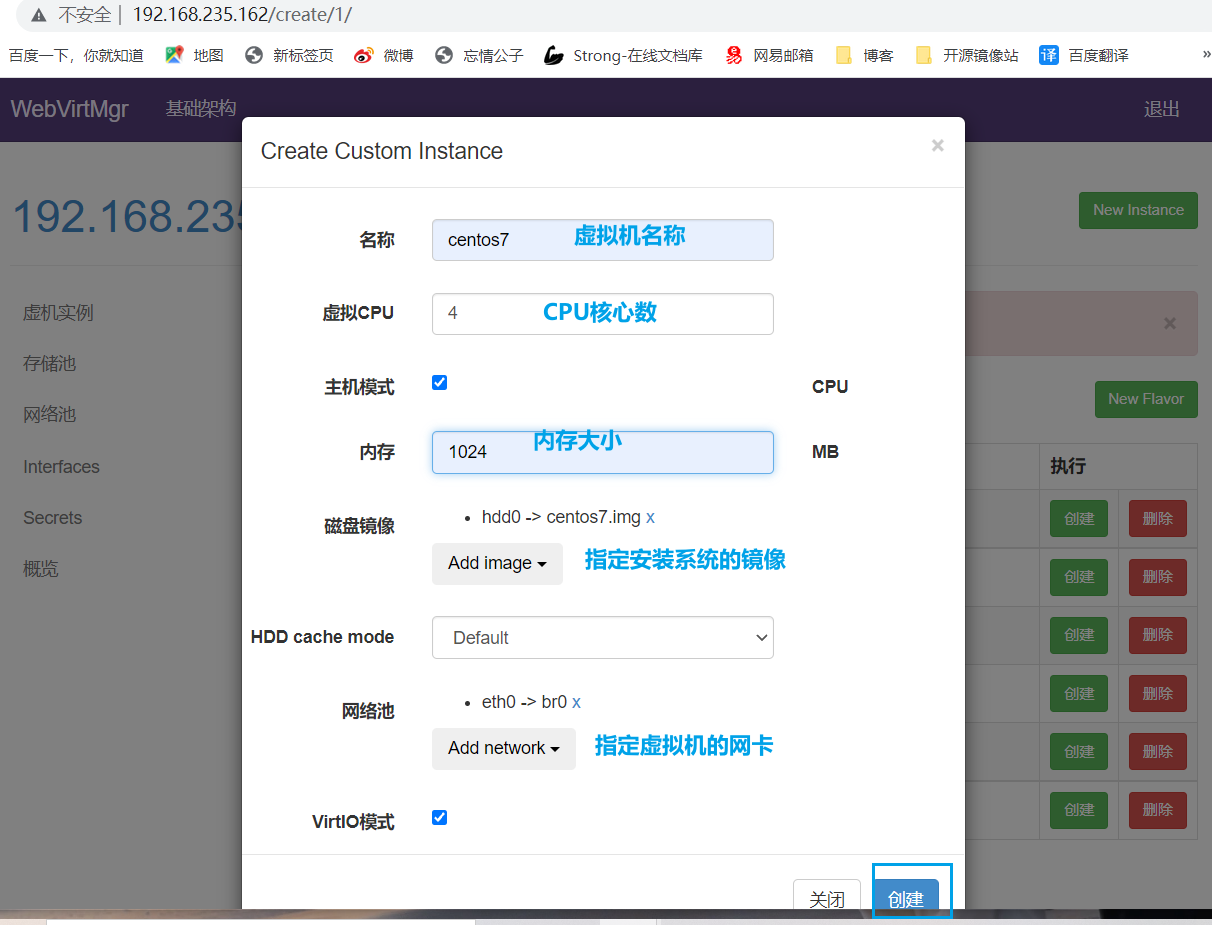Open the 百度一下，你就知道 bookmark
Screen dimensions: 1212x925
pos(77,55)
